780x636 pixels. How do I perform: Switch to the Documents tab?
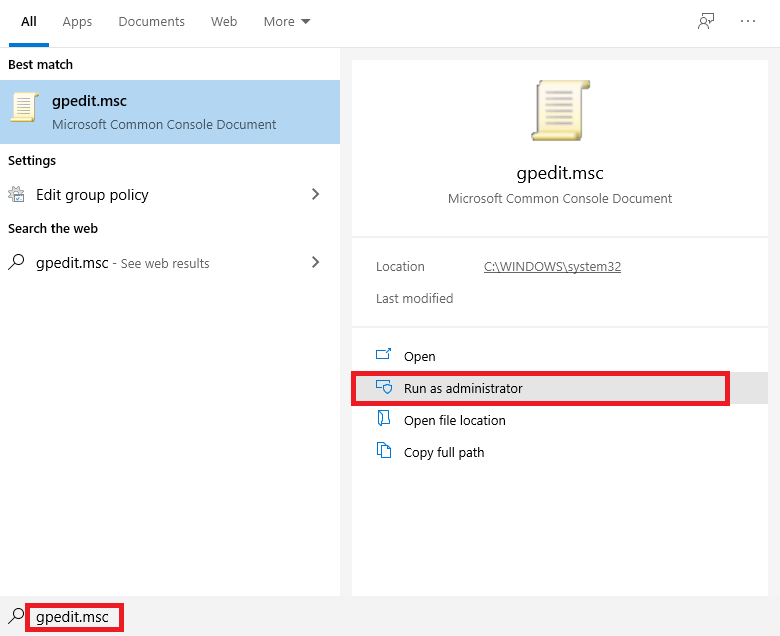pos(151,22)
